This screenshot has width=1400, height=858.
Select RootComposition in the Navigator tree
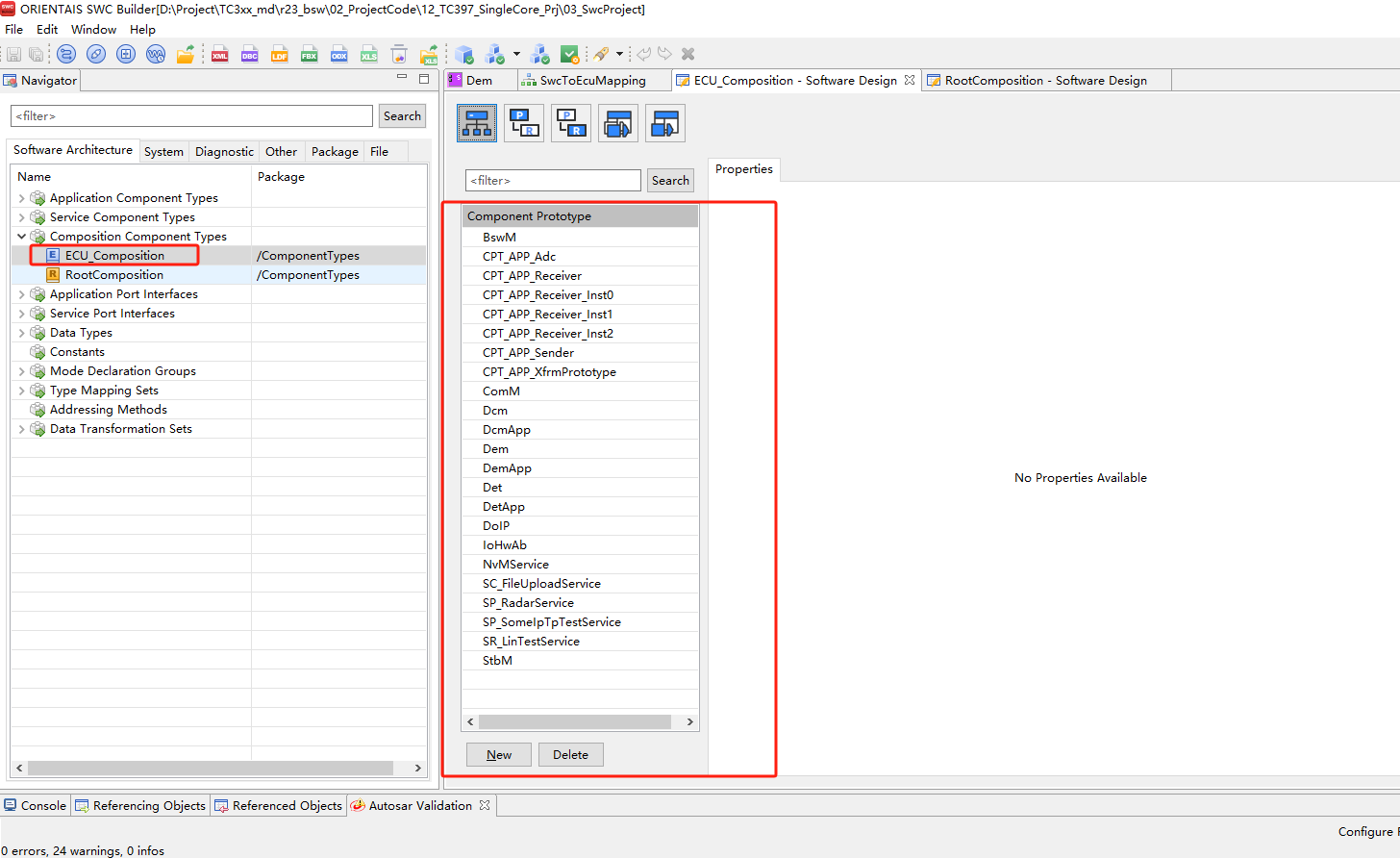pyautogui.click(x=113, y=275)
